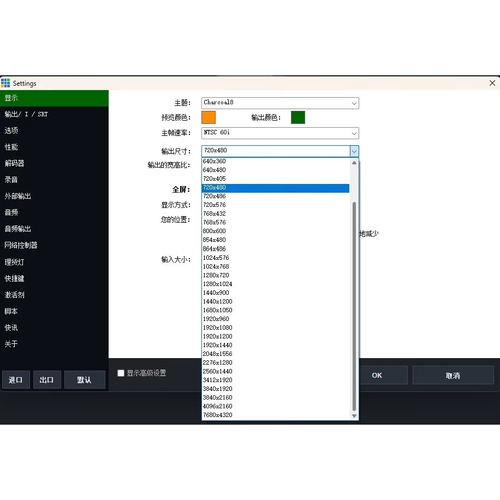Set output size to 1920x1200

pyautogui.click(x=276, y=337)
